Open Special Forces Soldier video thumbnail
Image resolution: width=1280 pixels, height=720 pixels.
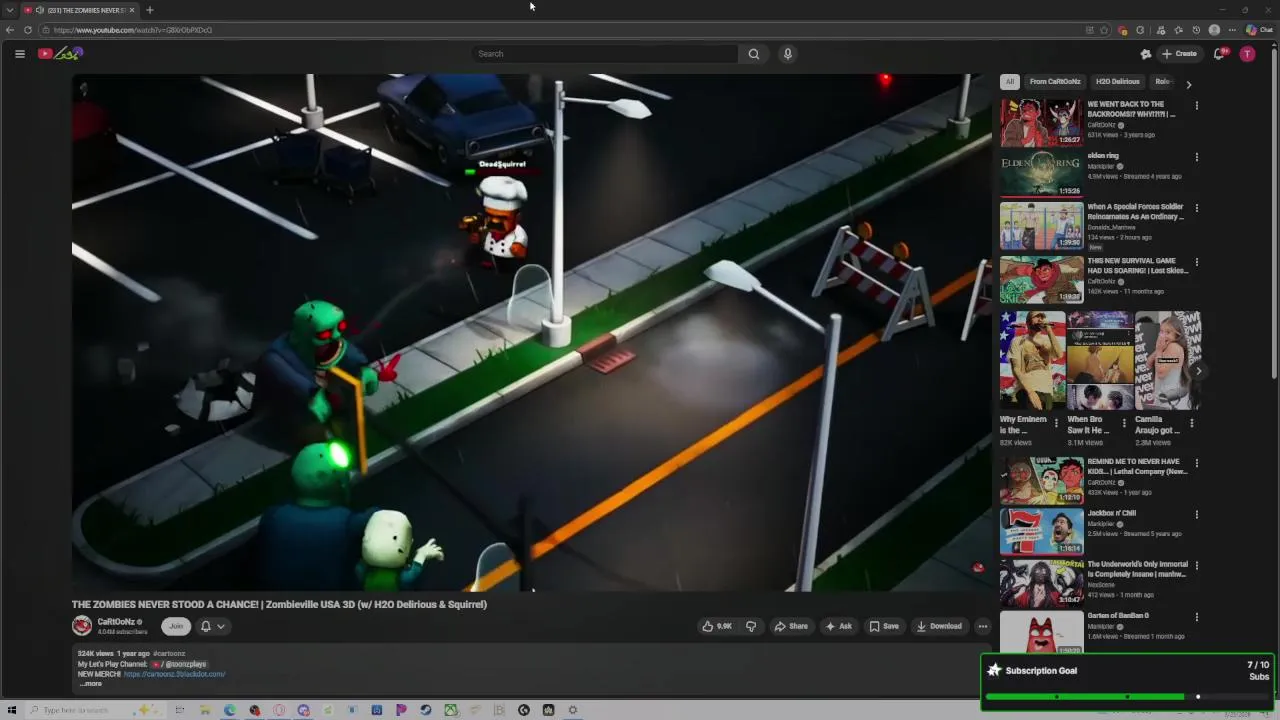pyautogui.click(x=1041, y=226)
